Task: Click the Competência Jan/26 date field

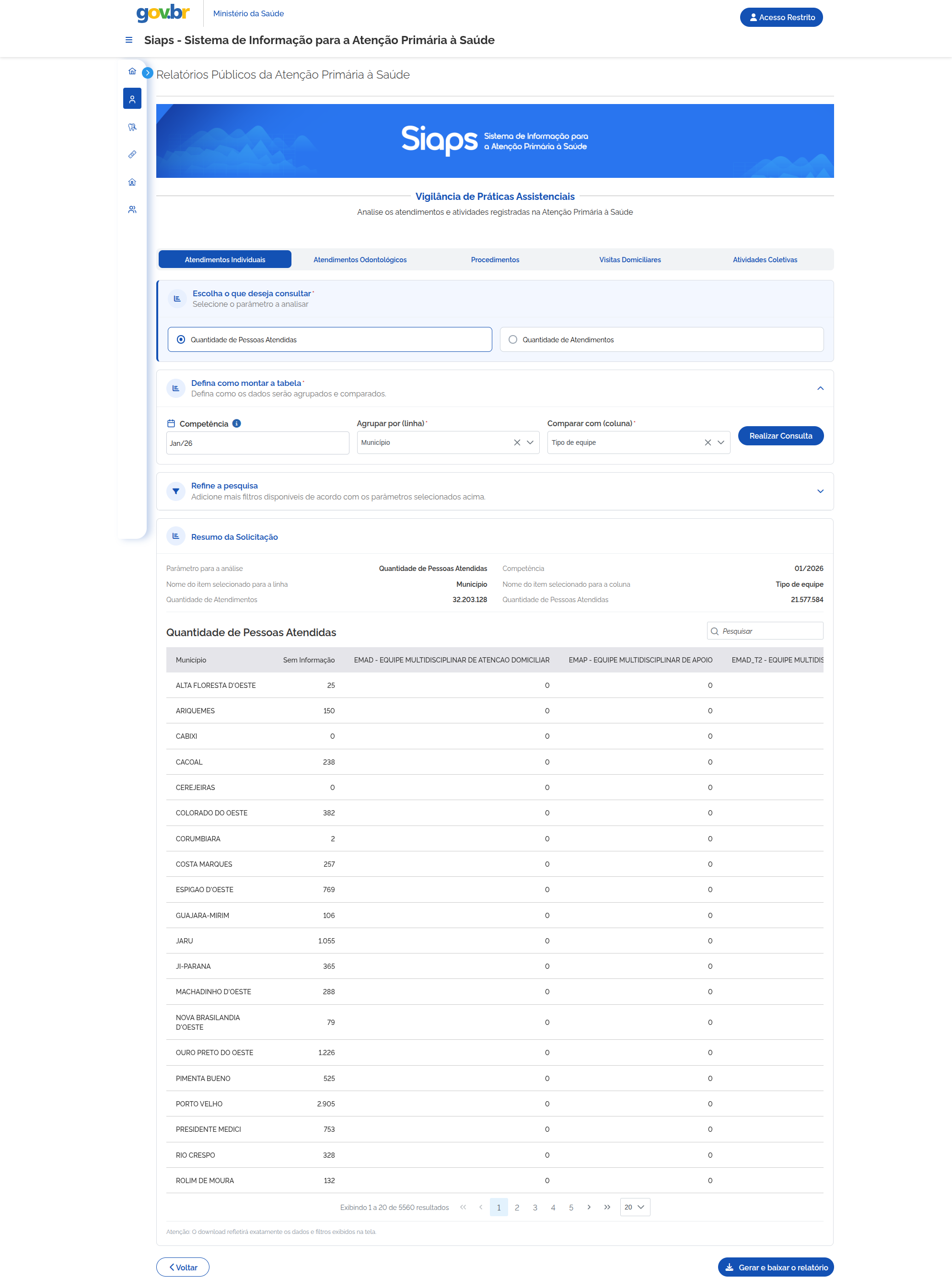Action: [257, 443]
